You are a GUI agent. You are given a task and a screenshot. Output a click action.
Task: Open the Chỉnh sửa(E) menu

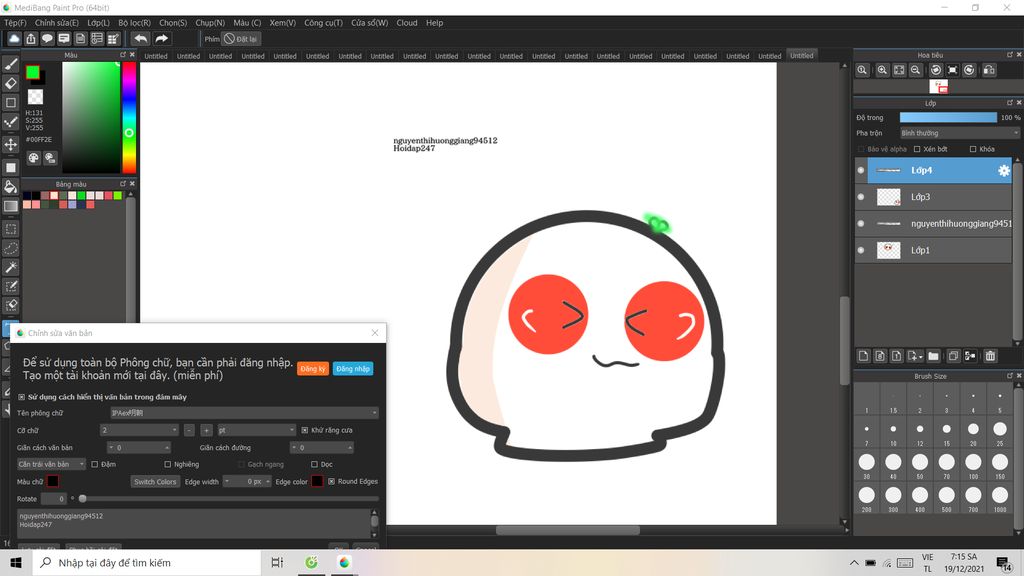coord(57,23)
